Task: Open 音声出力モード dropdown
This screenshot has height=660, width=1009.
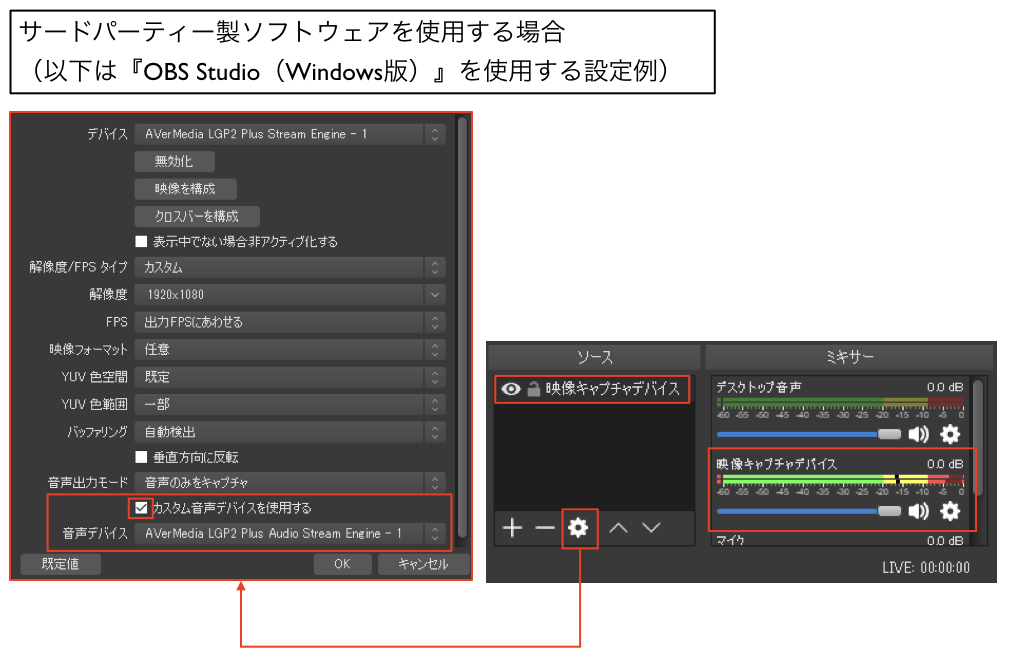Action: pos(290,482)
